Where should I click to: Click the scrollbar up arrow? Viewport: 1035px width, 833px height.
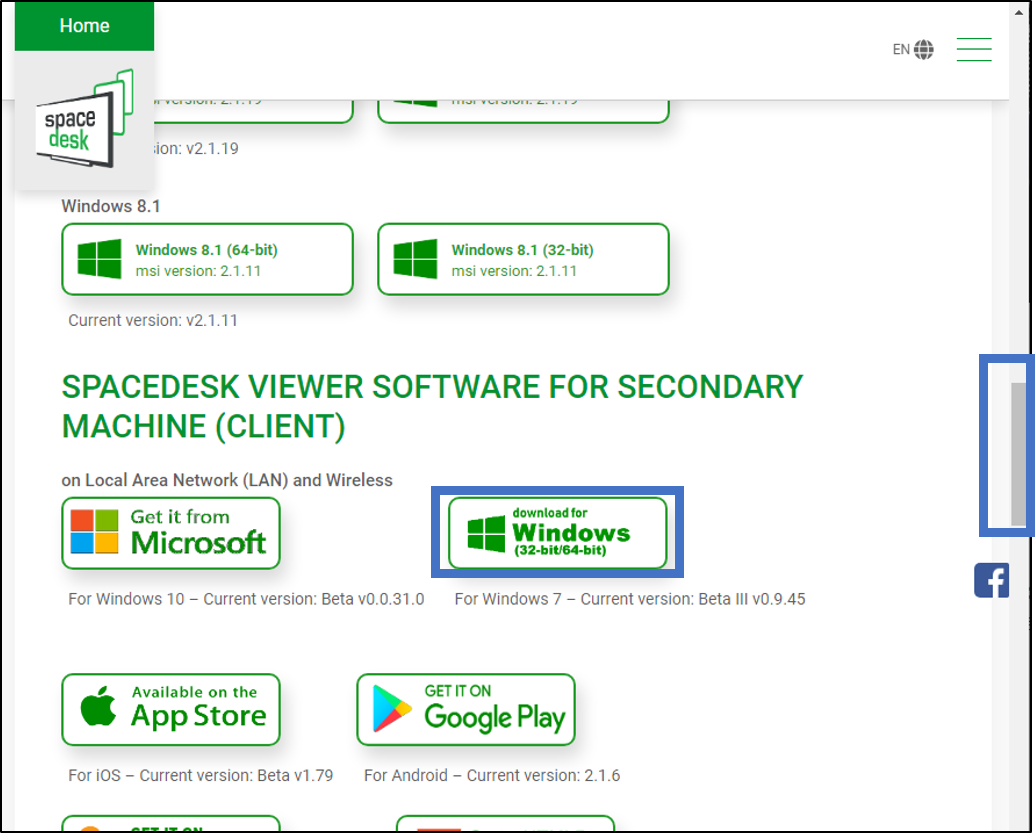(x=1018, y=12)
